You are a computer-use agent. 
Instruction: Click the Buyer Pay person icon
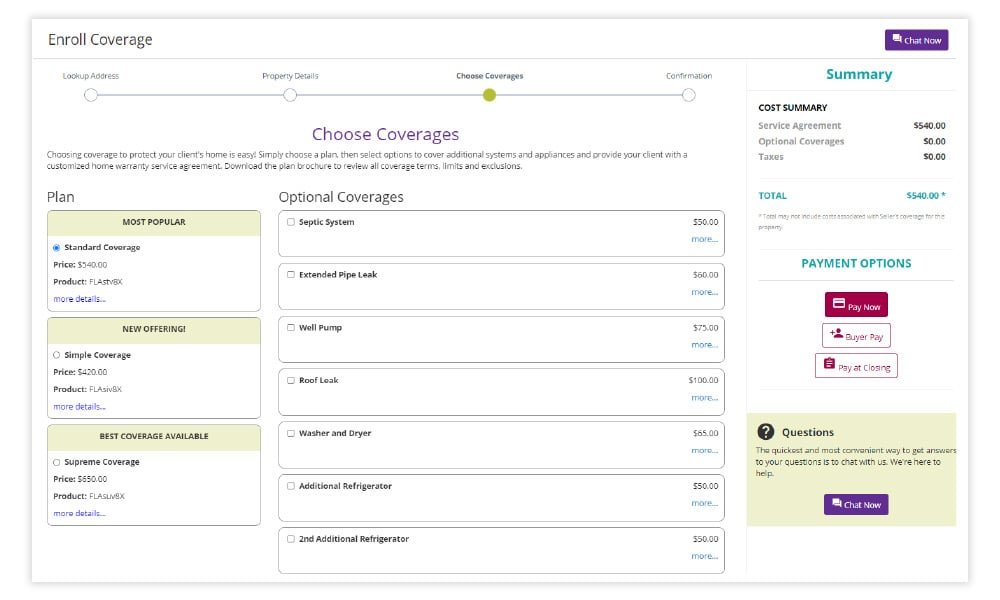coord(836,335)
